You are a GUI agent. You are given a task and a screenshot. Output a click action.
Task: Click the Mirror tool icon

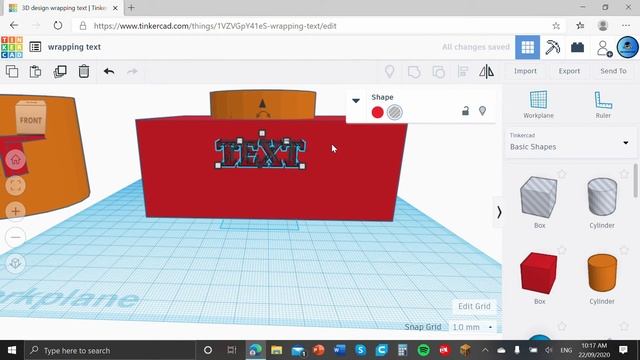tap(486, 72)
